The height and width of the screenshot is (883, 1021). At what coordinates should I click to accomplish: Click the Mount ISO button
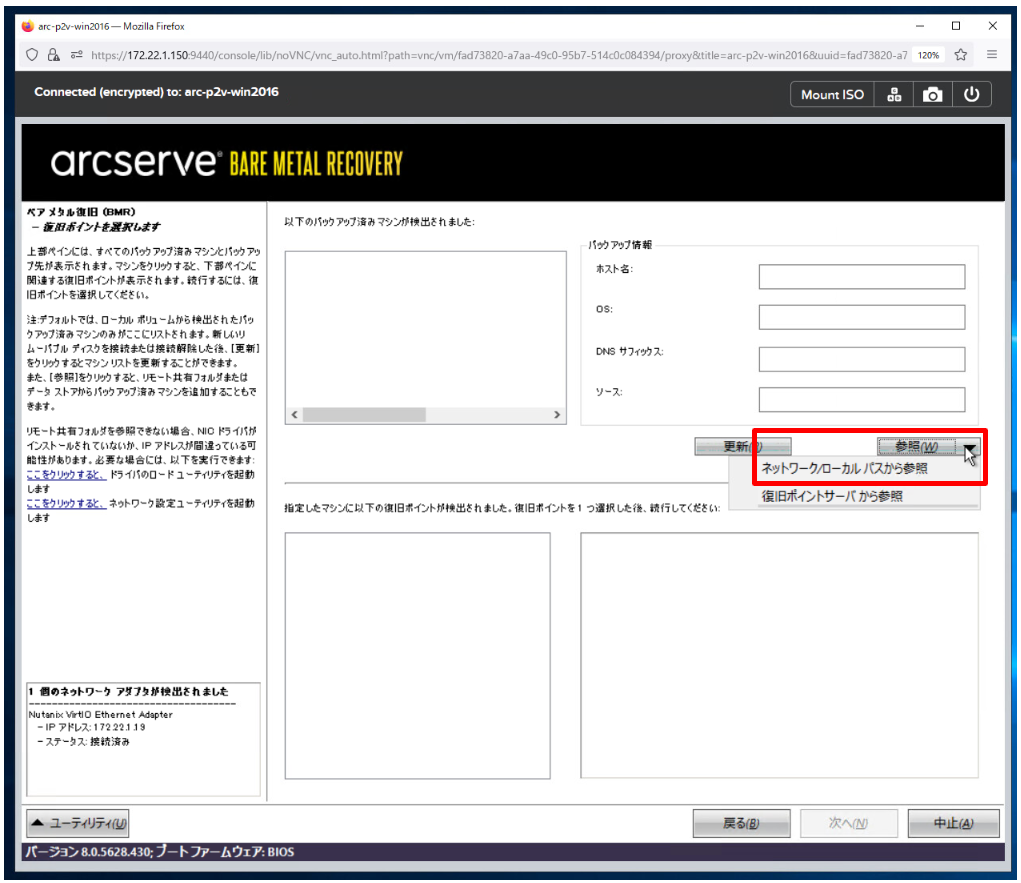pos(832,94)
